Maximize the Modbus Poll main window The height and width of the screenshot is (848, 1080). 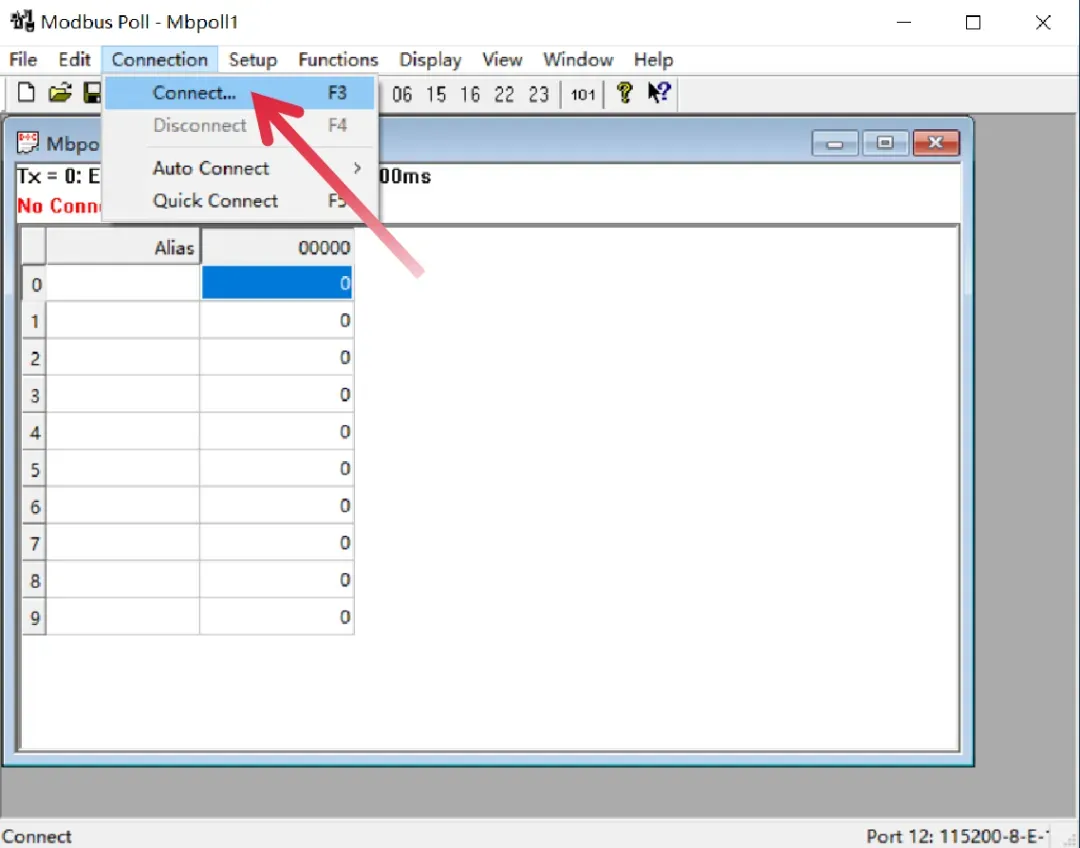[973, 22]
